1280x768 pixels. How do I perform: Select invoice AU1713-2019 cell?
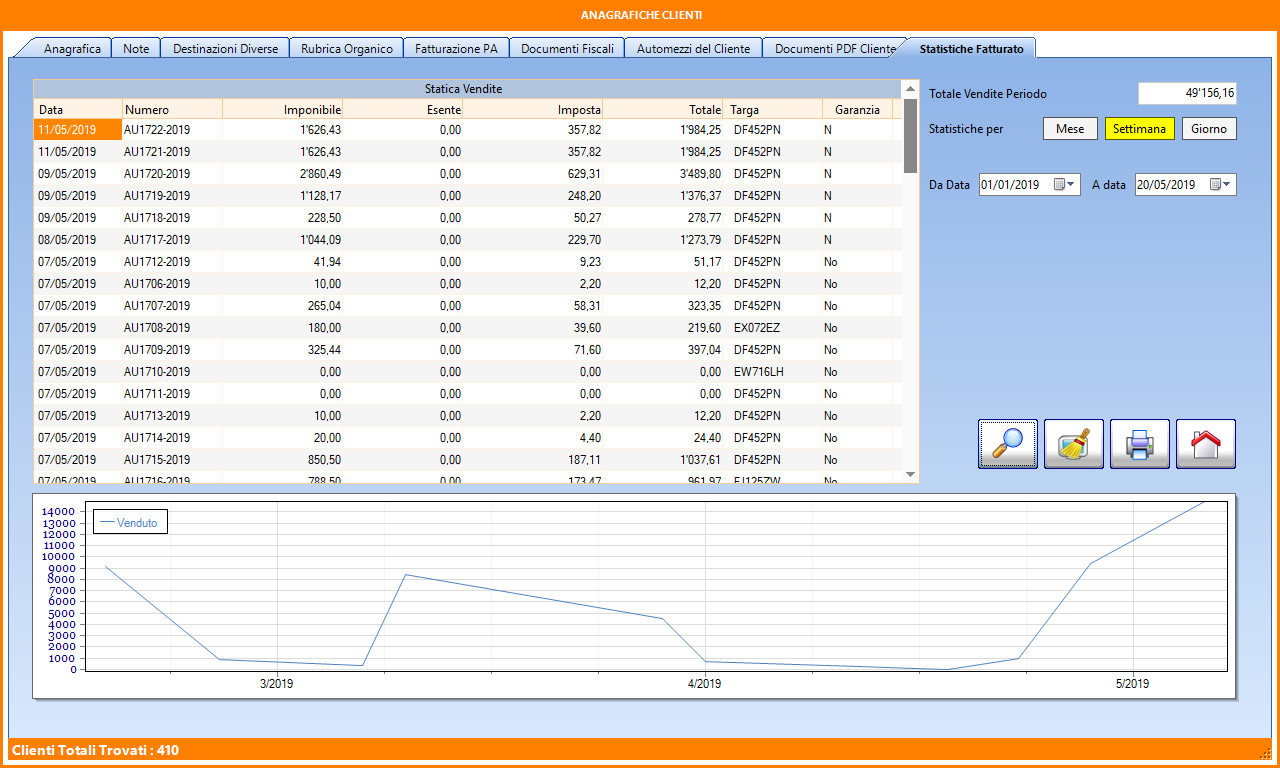point(172,416)
